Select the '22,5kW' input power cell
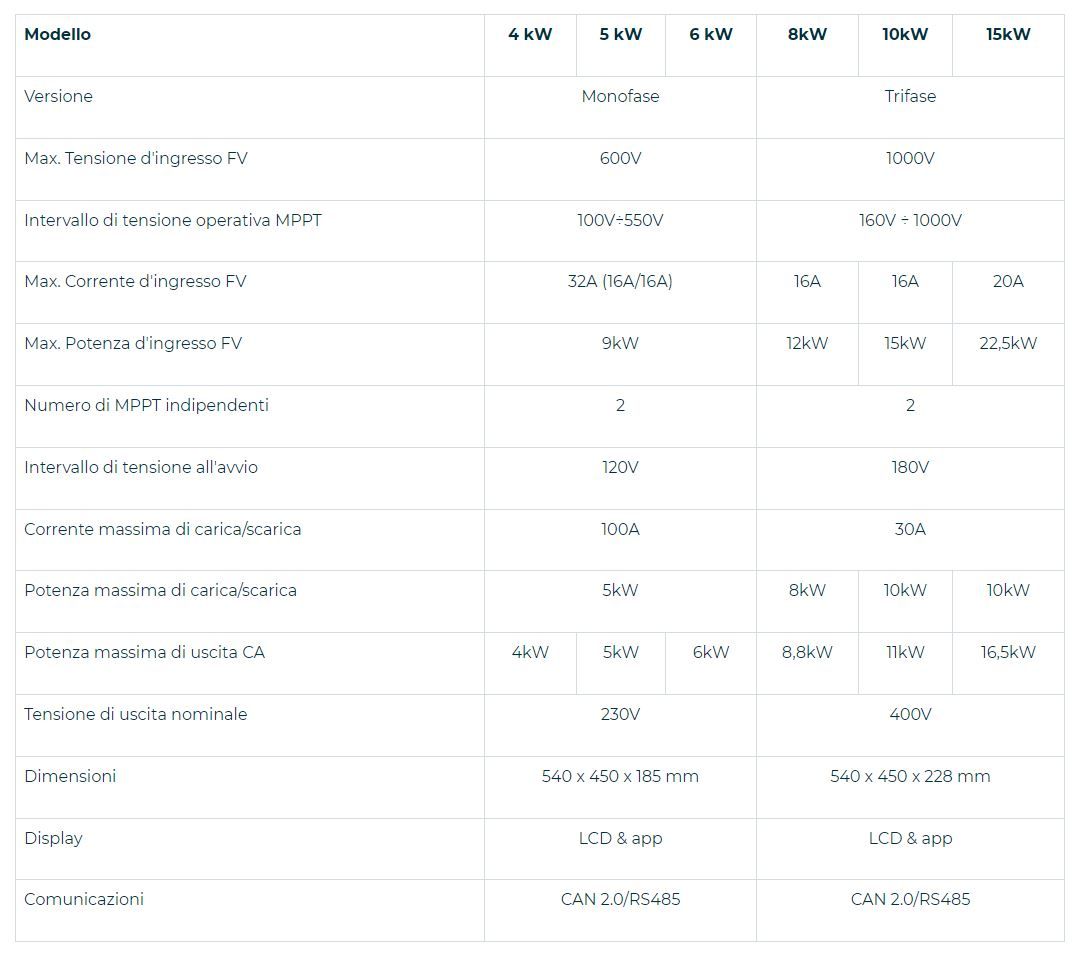 [x=1008, y=344]
